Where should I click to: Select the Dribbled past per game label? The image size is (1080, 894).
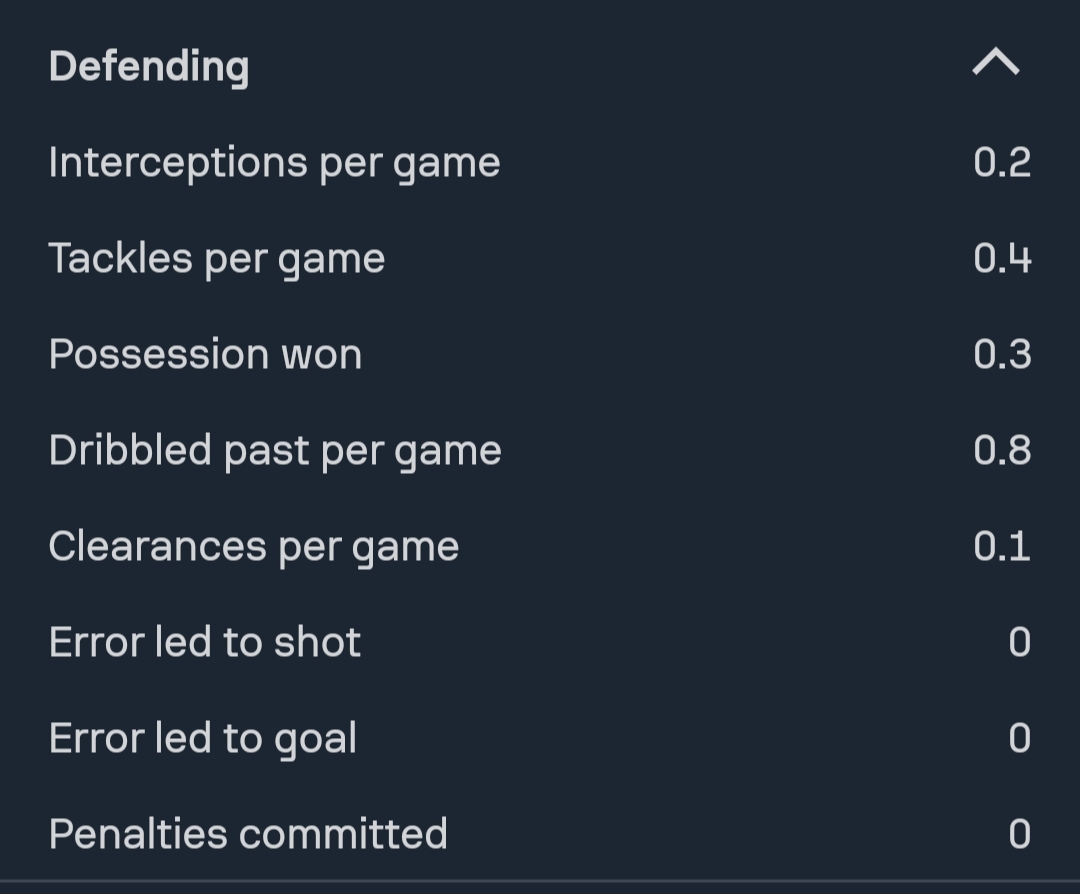tap(275, 450)
